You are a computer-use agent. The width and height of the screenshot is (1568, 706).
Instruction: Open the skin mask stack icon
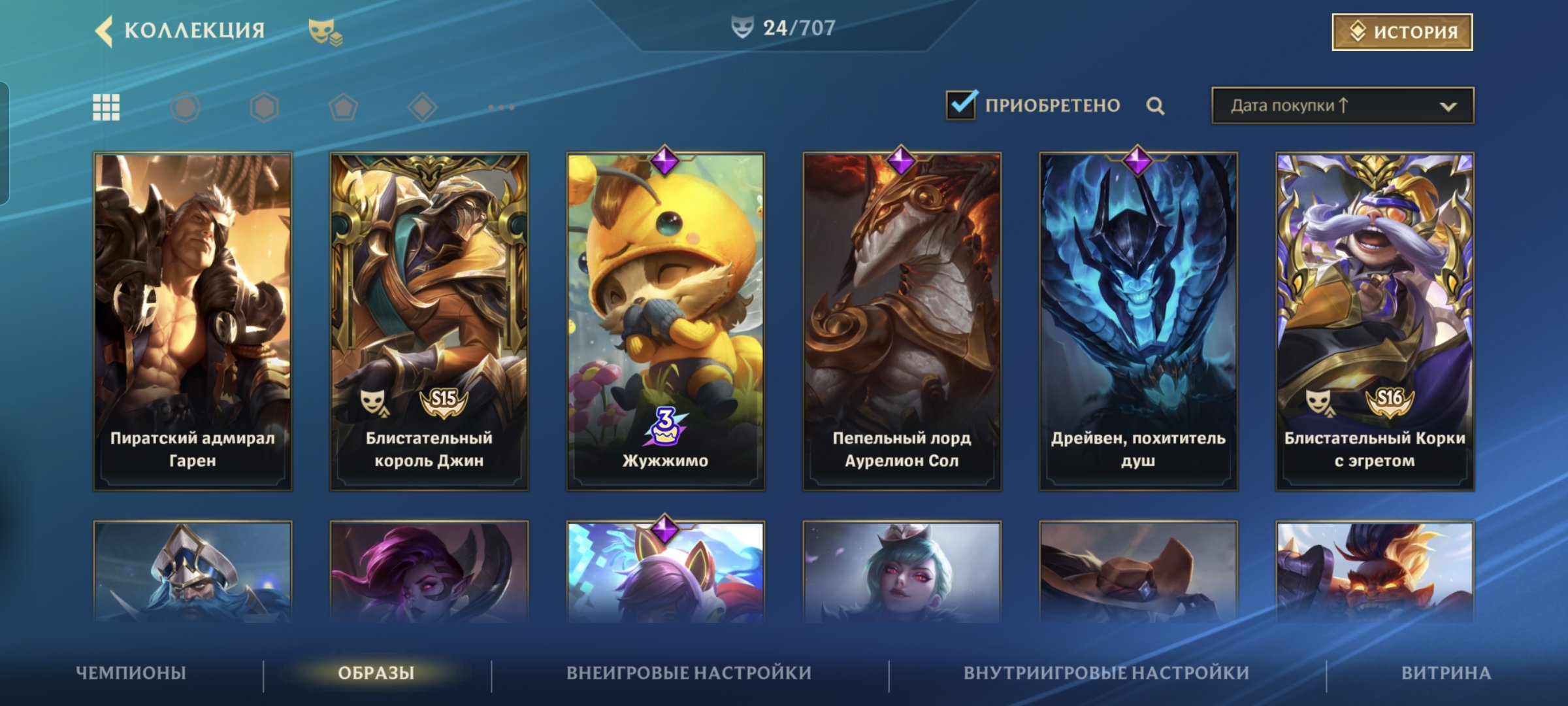coord(325,31)
